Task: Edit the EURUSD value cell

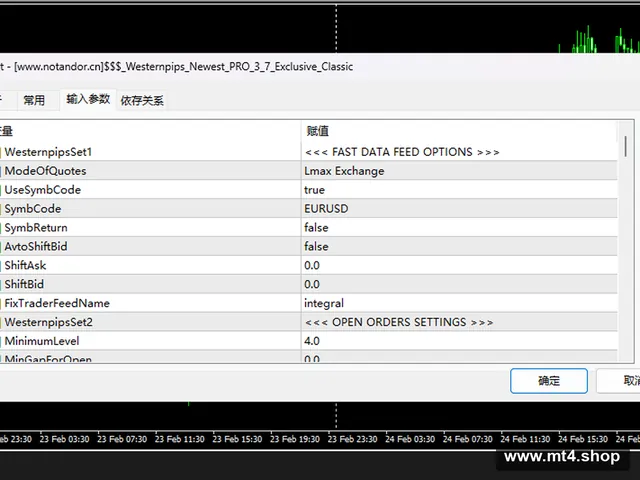Action: click(x=459, y=209)
